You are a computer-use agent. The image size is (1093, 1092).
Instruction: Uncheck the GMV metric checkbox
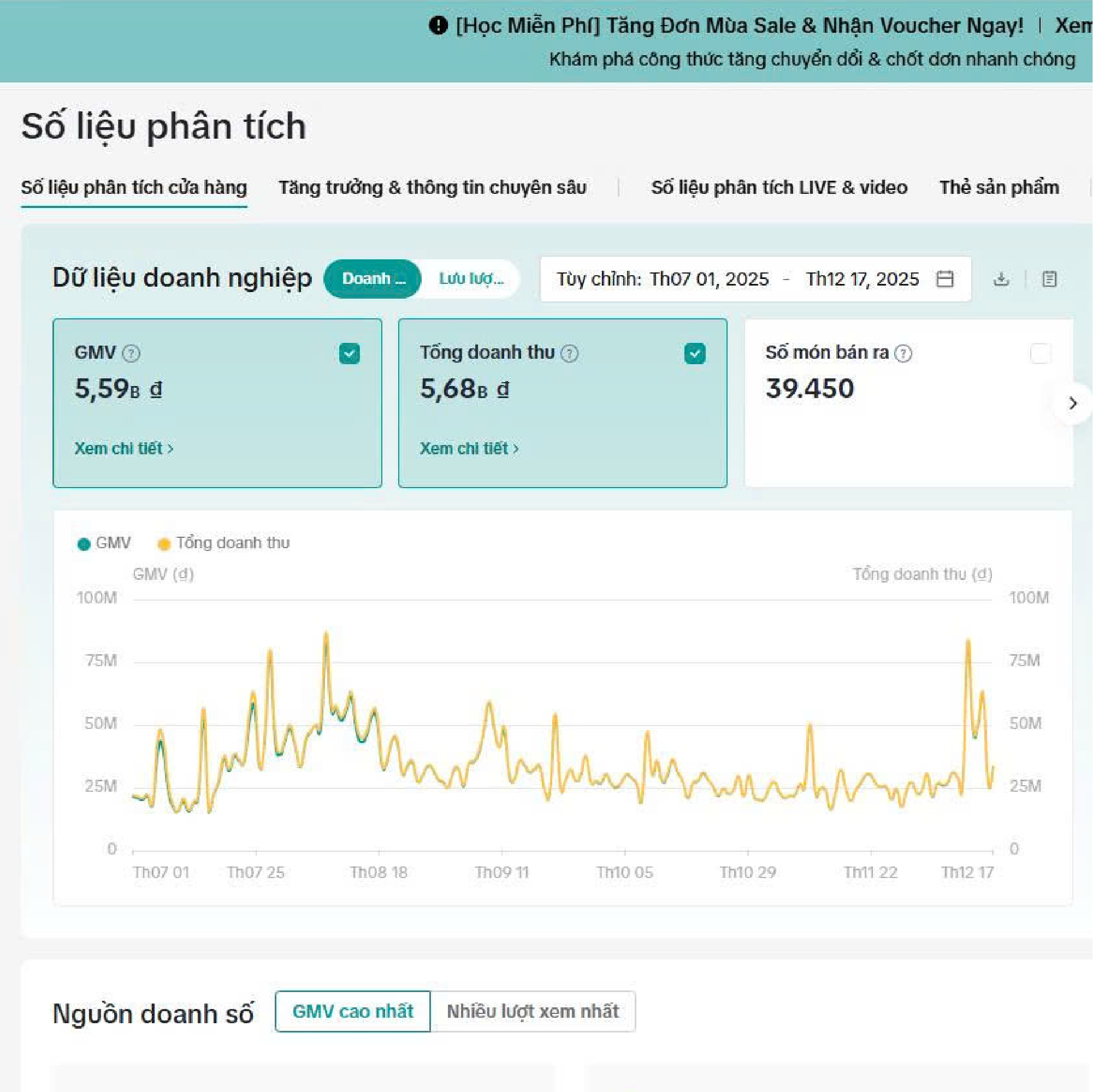point(349,353)
